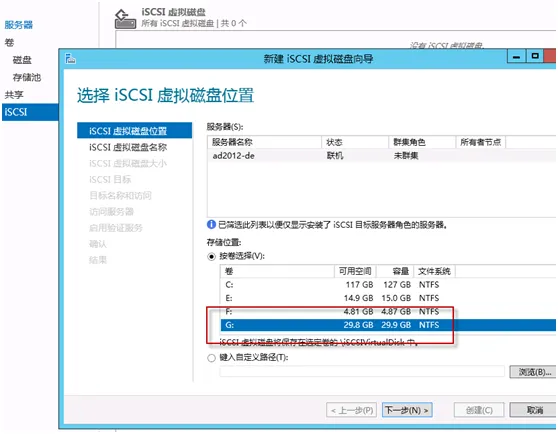
Task: Select the 键入自定义路径 radio button
Action: point(211,358)
